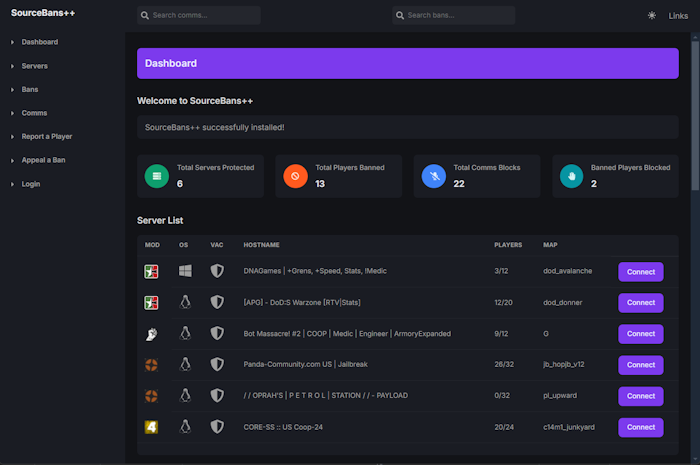Screen dimensions: 700x465
Task: Go to the Bans sidebar page
Action: click(30, 90)
